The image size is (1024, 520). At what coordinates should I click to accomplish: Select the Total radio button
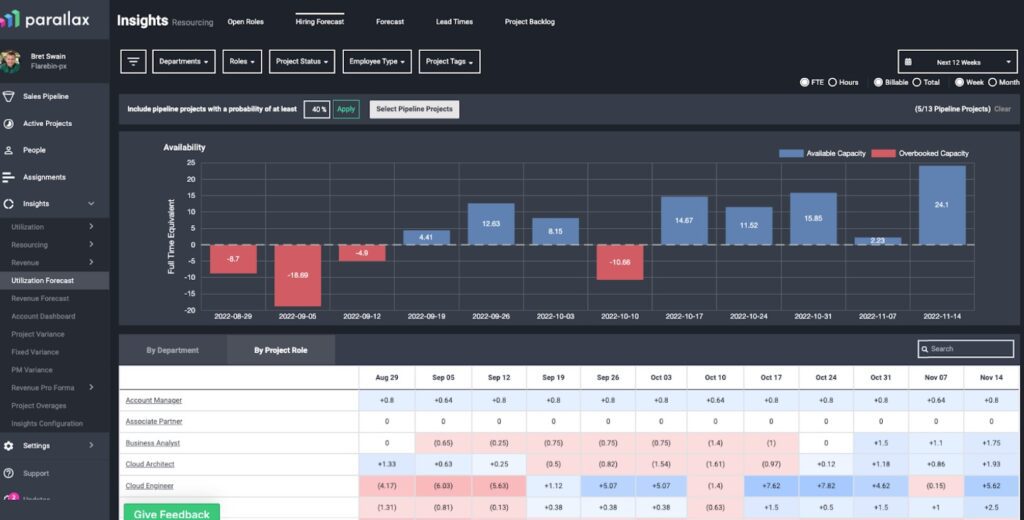[917, 82]
